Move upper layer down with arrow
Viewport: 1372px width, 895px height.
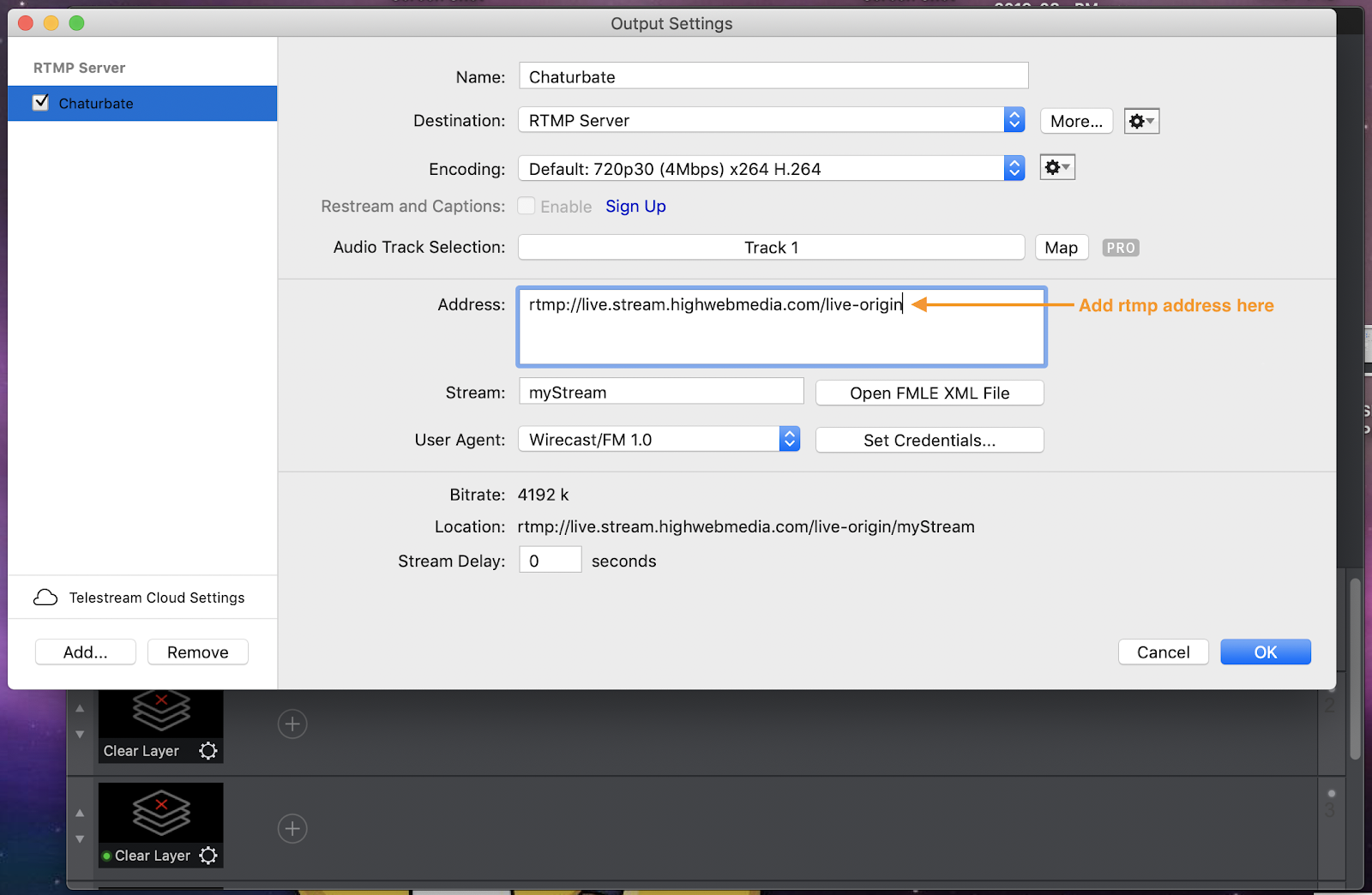(x=80, y=735)
